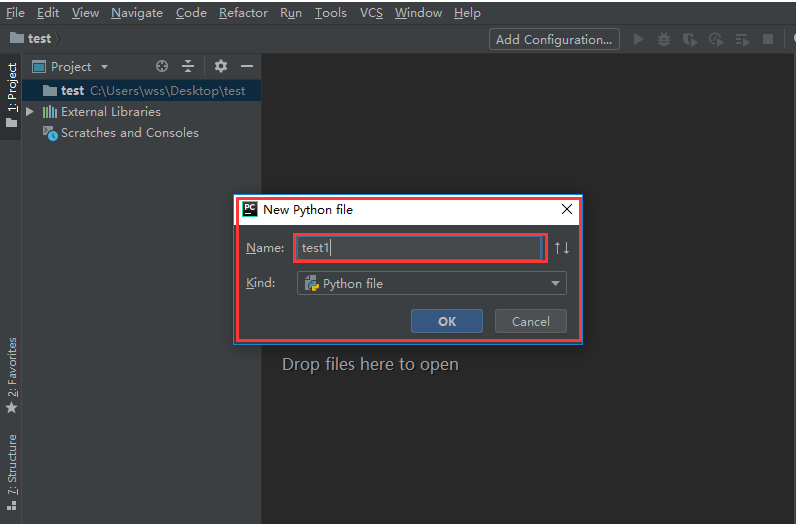
Task: Expand the External Libraries node
Action: 30,112
